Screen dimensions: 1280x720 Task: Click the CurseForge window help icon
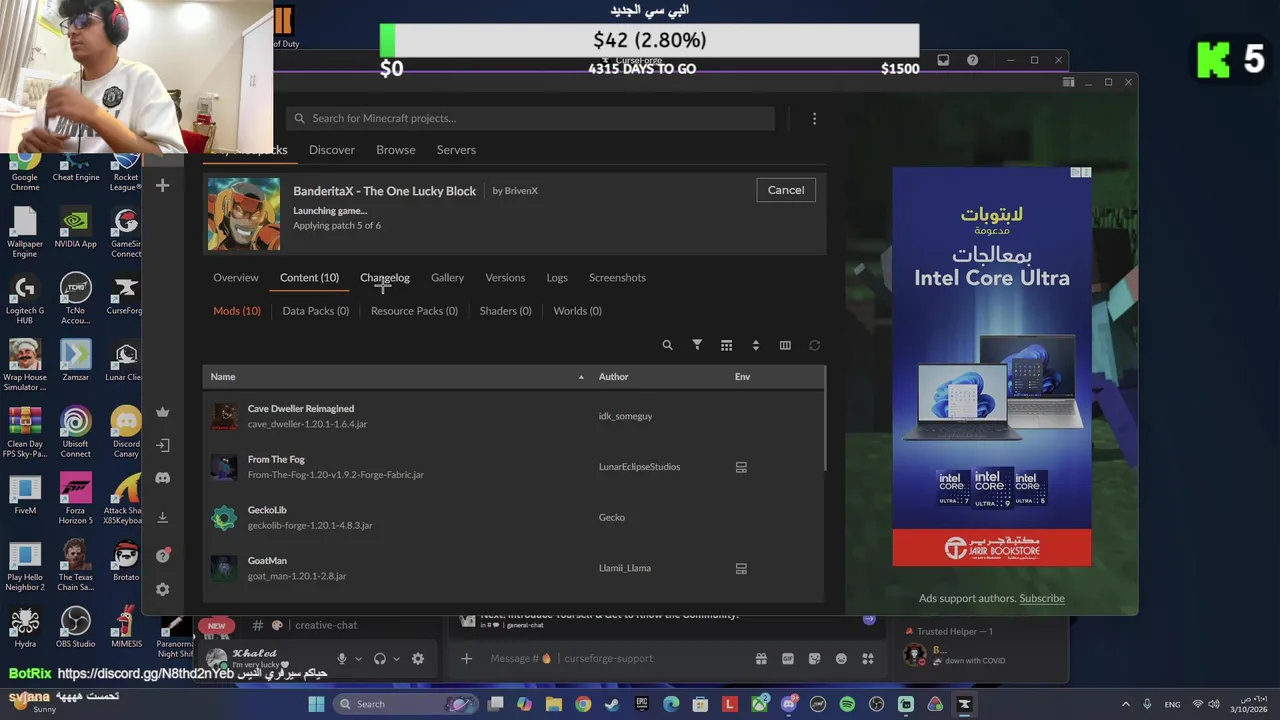point(972,60)
